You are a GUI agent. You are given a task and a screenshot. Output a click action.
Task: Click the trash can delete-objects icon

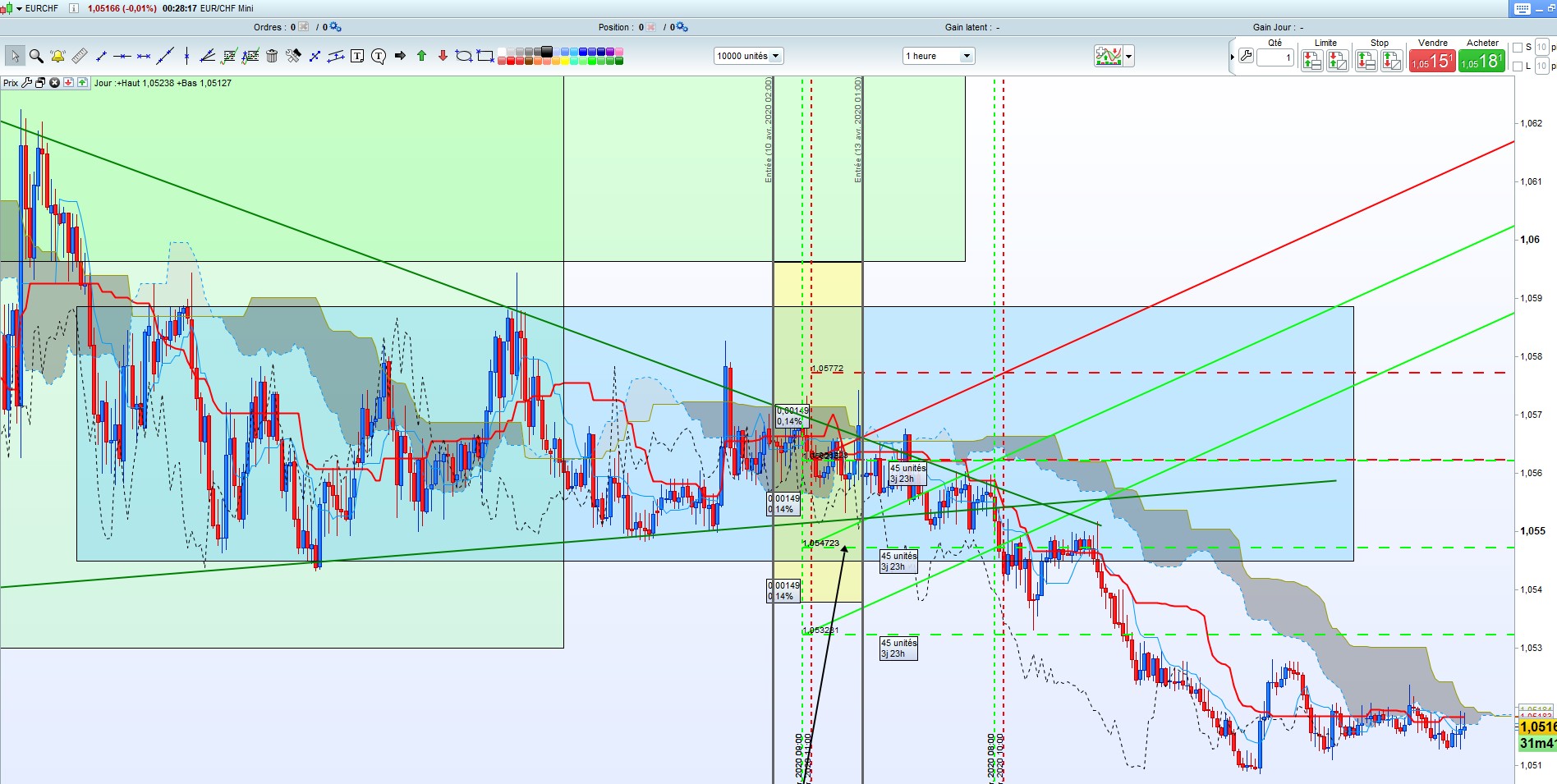(x=272, y=56)
